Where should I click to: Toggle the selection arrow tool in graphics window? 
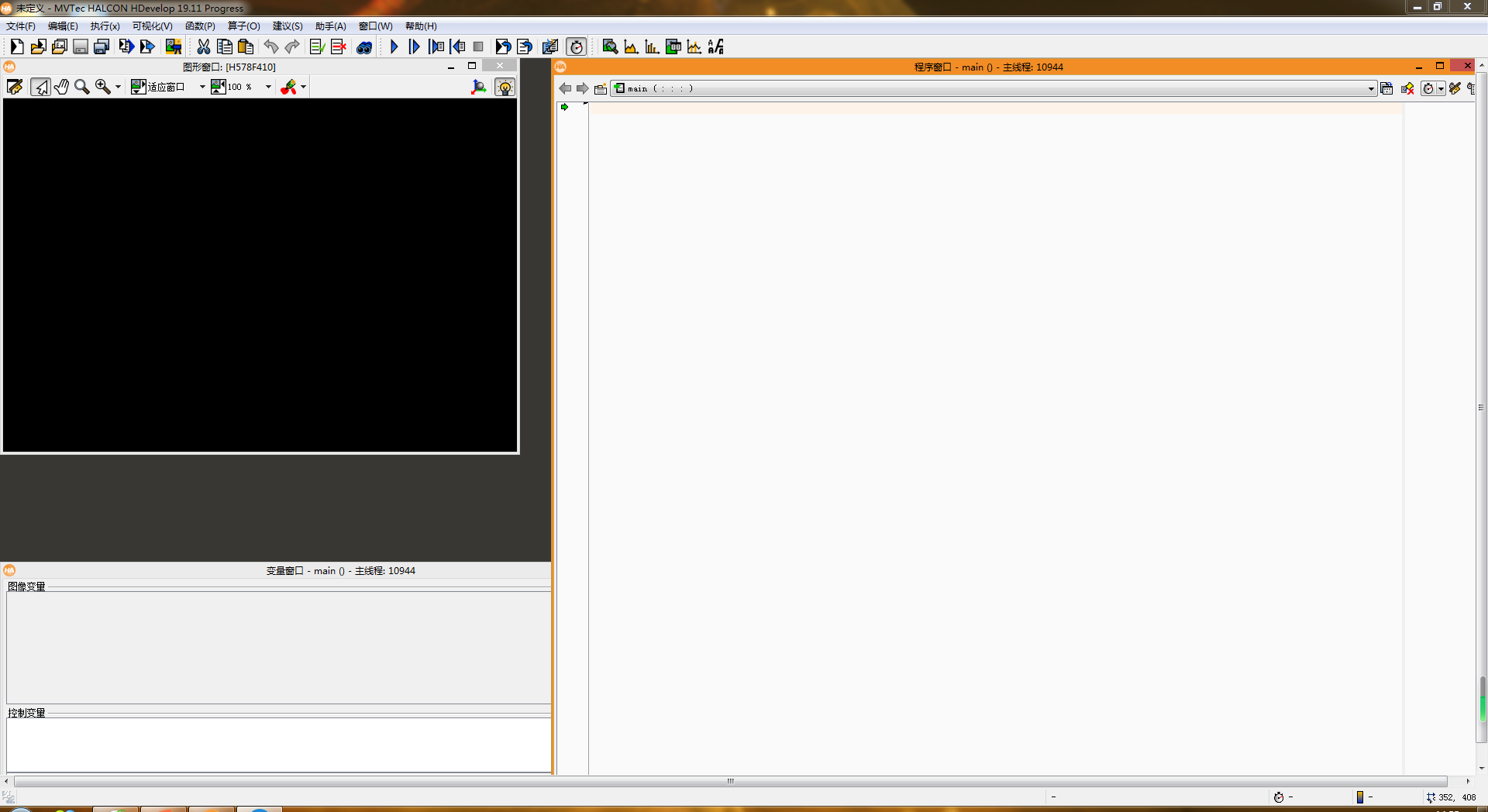[x=40, y=87]
